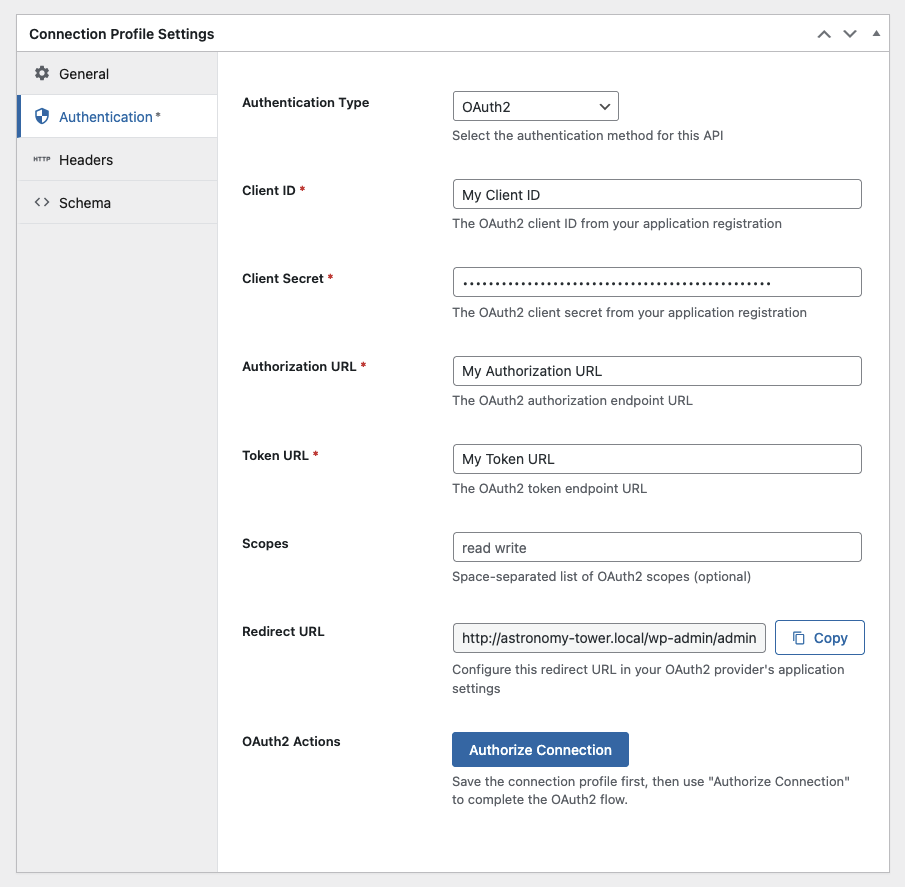This screenshot has width=905, height=887.
Task: Focus the Client ID input field
Action: click(657, 194)
